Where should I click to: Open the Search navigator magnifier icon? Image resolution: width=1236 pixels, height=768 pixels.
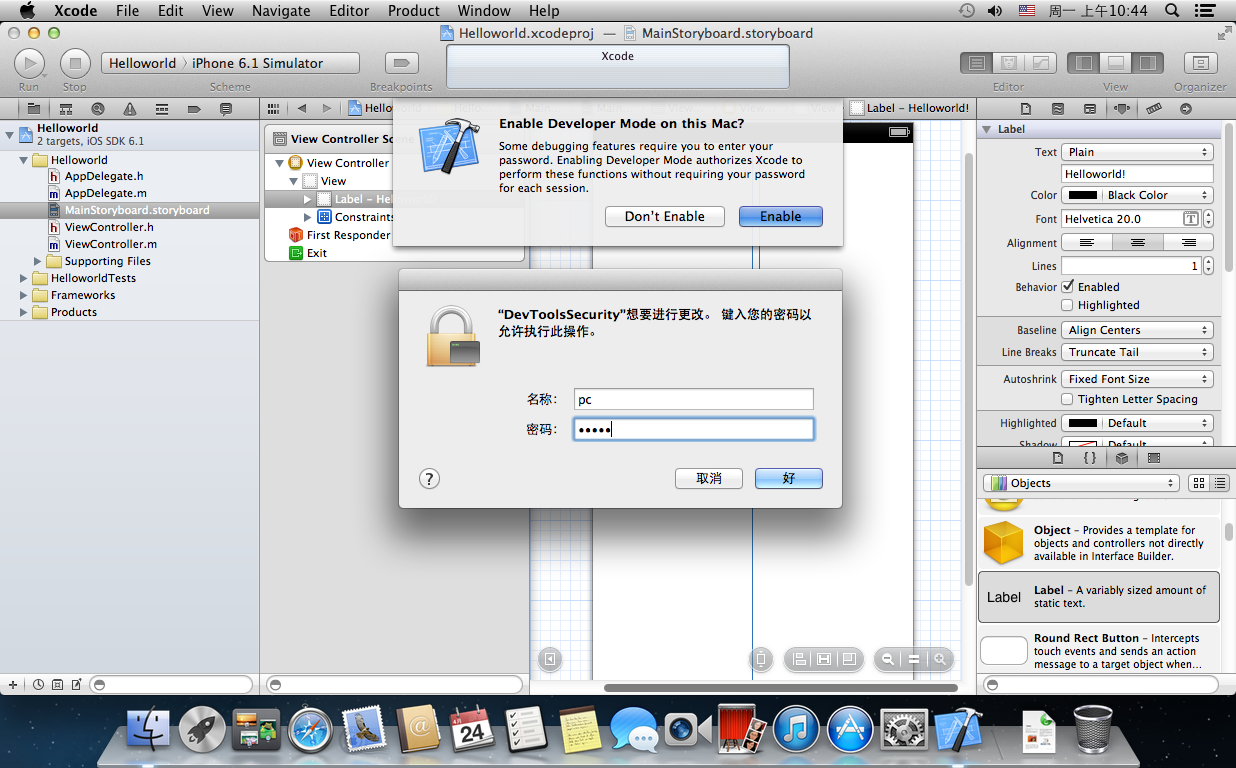[97, 109]
